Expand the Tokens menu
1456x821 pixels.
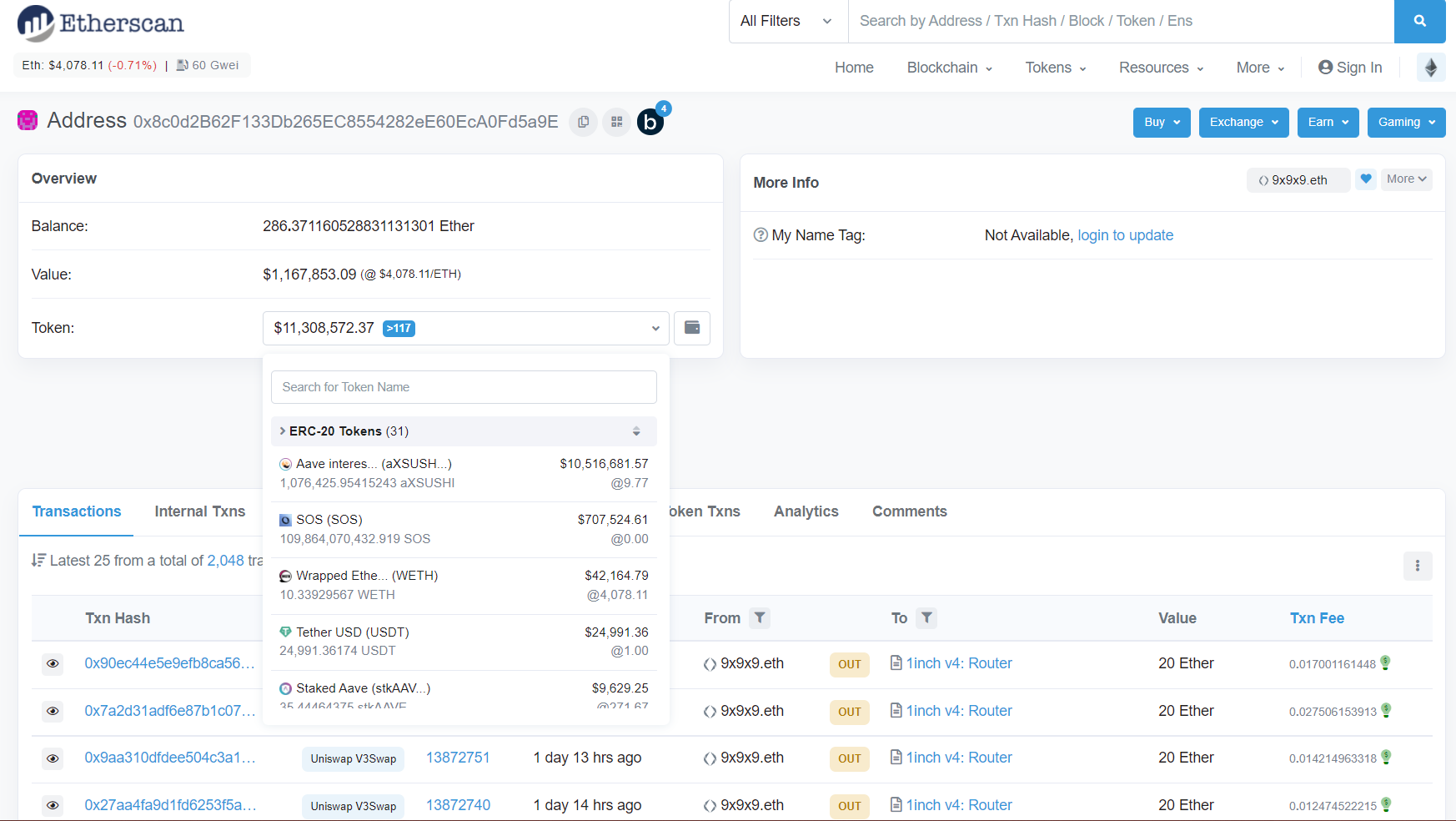[x=1056, y=68]
